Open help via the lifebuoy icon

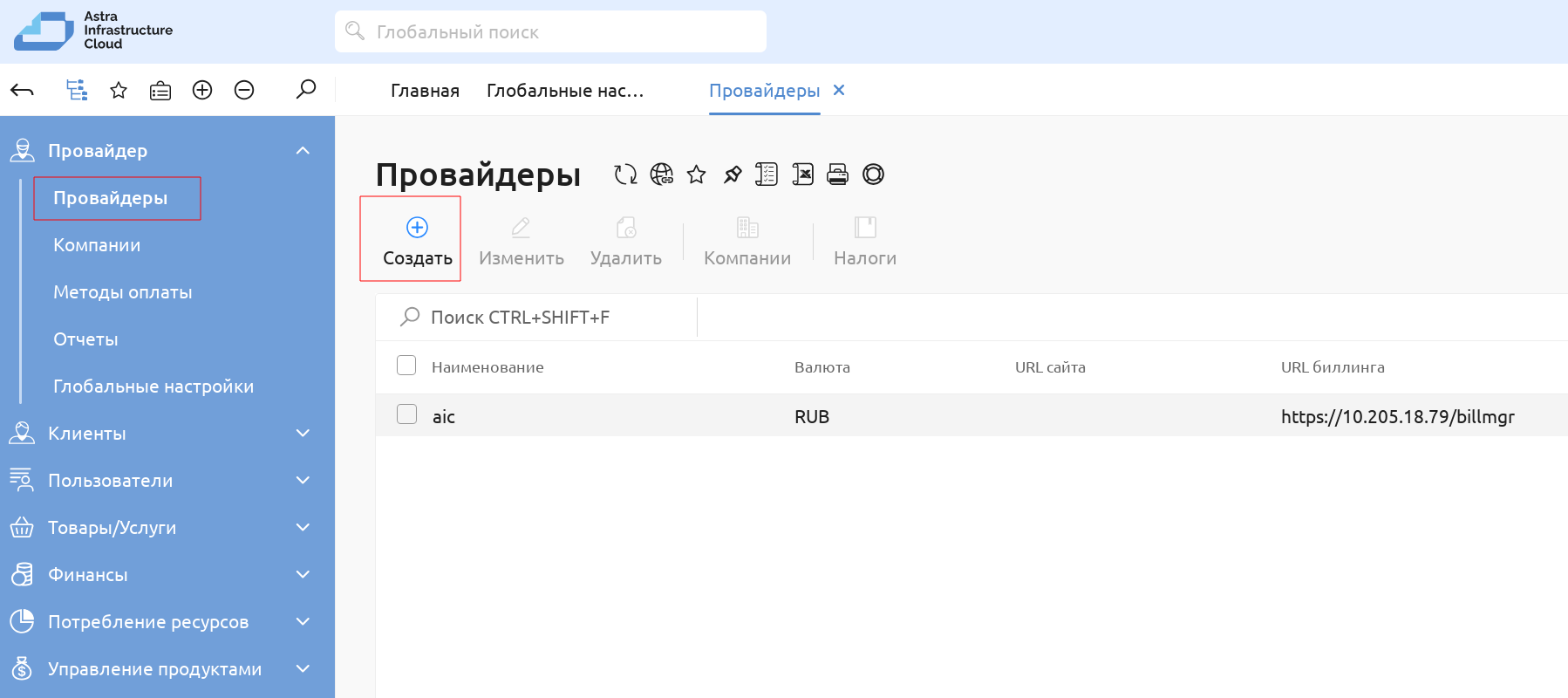(873, 174)
